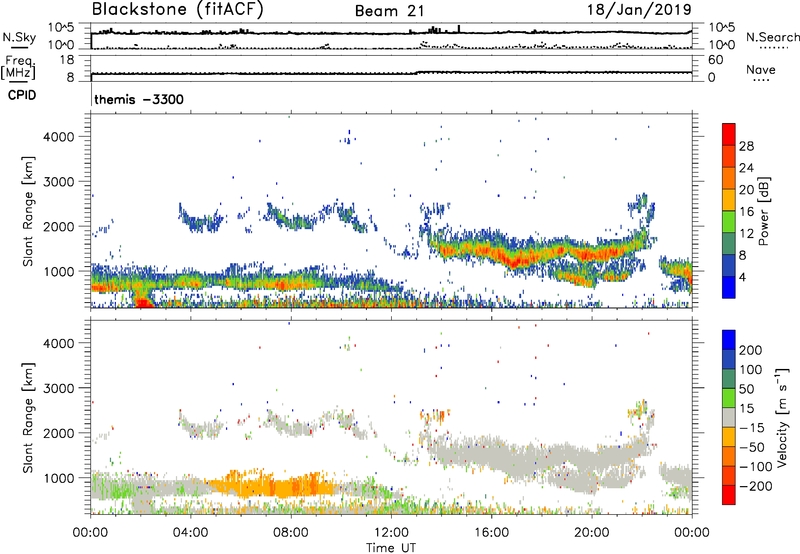Click the 08:00 time axis label
The height and width of the screenshot is (554, 800).
click(291, 533)
